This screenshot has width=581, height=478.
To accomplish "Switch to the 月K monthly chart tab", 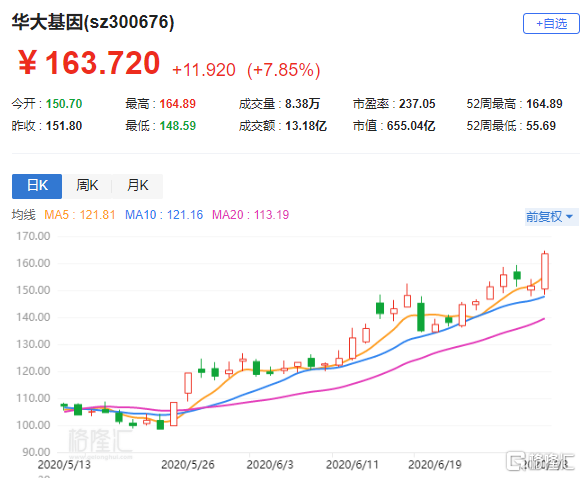I will click(137, 186).
